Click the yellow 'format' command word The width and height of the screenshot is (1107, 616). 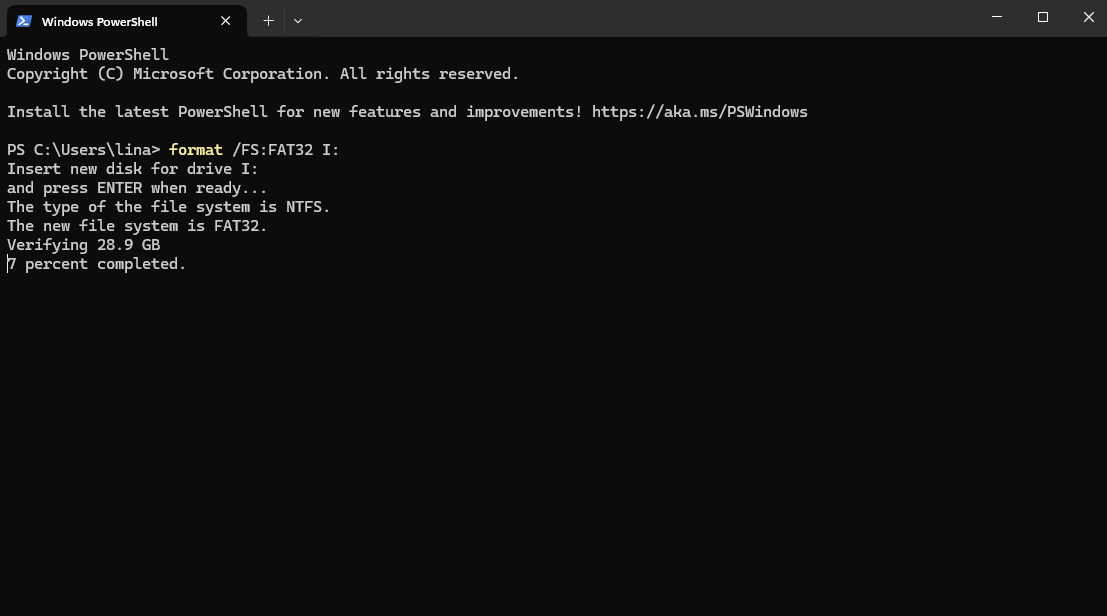click(x=196, y=150)
